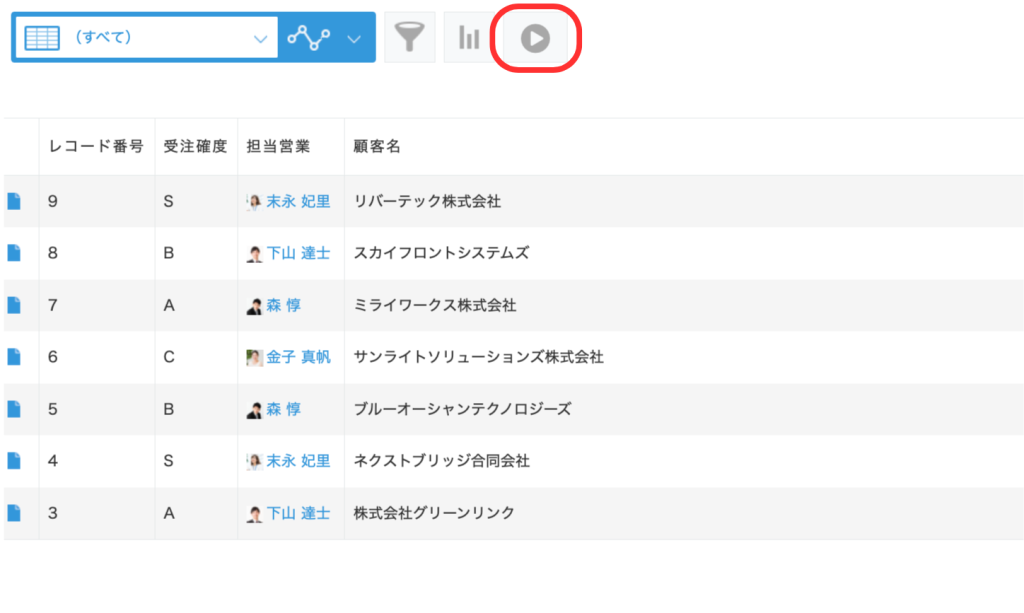1024x613 pixels.
Task: Click the 顧客名 column header
Action: [x=377, y=146]
